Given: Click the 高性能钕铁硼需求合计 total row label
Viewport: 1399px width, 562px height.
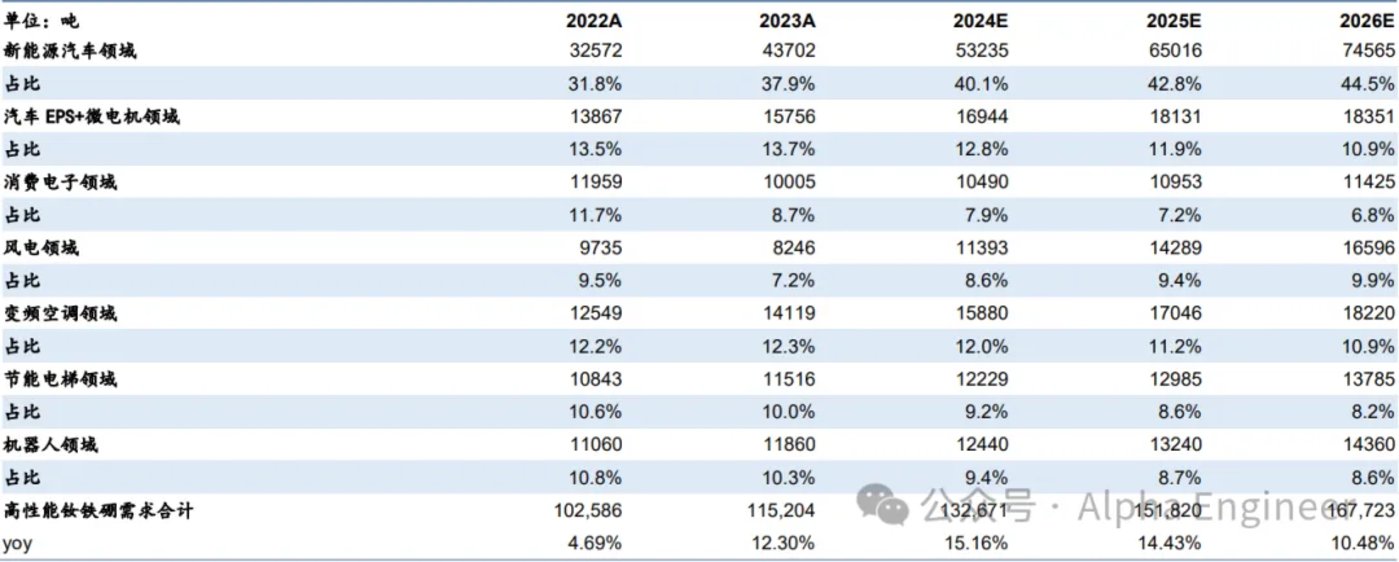Looking at the screenshot, I should pyautogui.click(x=98, y=511).
